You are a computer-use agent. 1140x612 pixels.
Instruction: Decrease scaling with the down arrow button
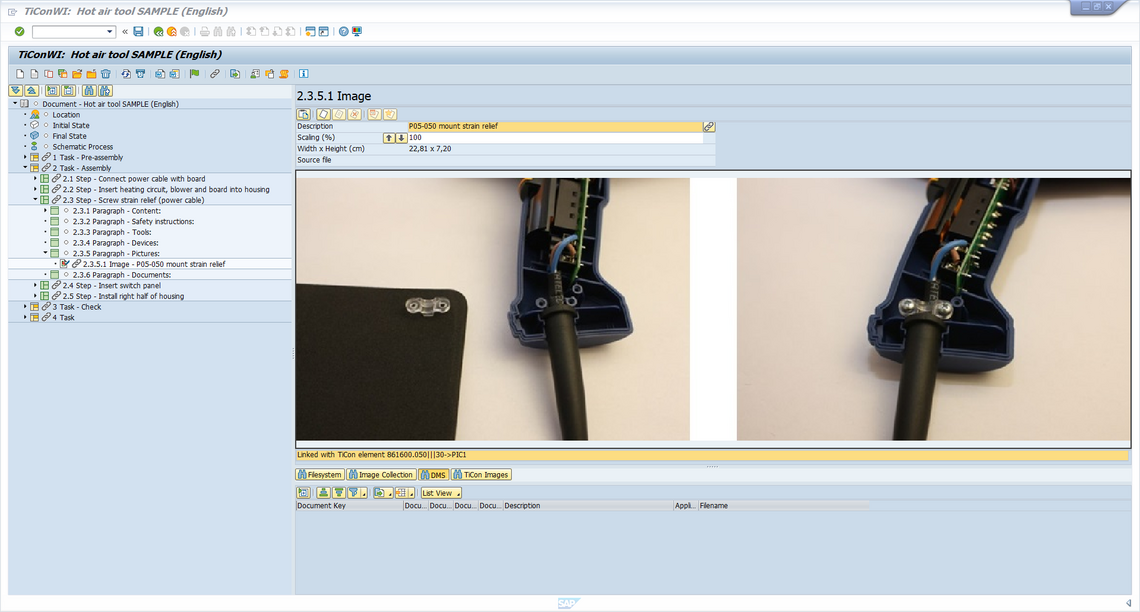pos(401,138)
